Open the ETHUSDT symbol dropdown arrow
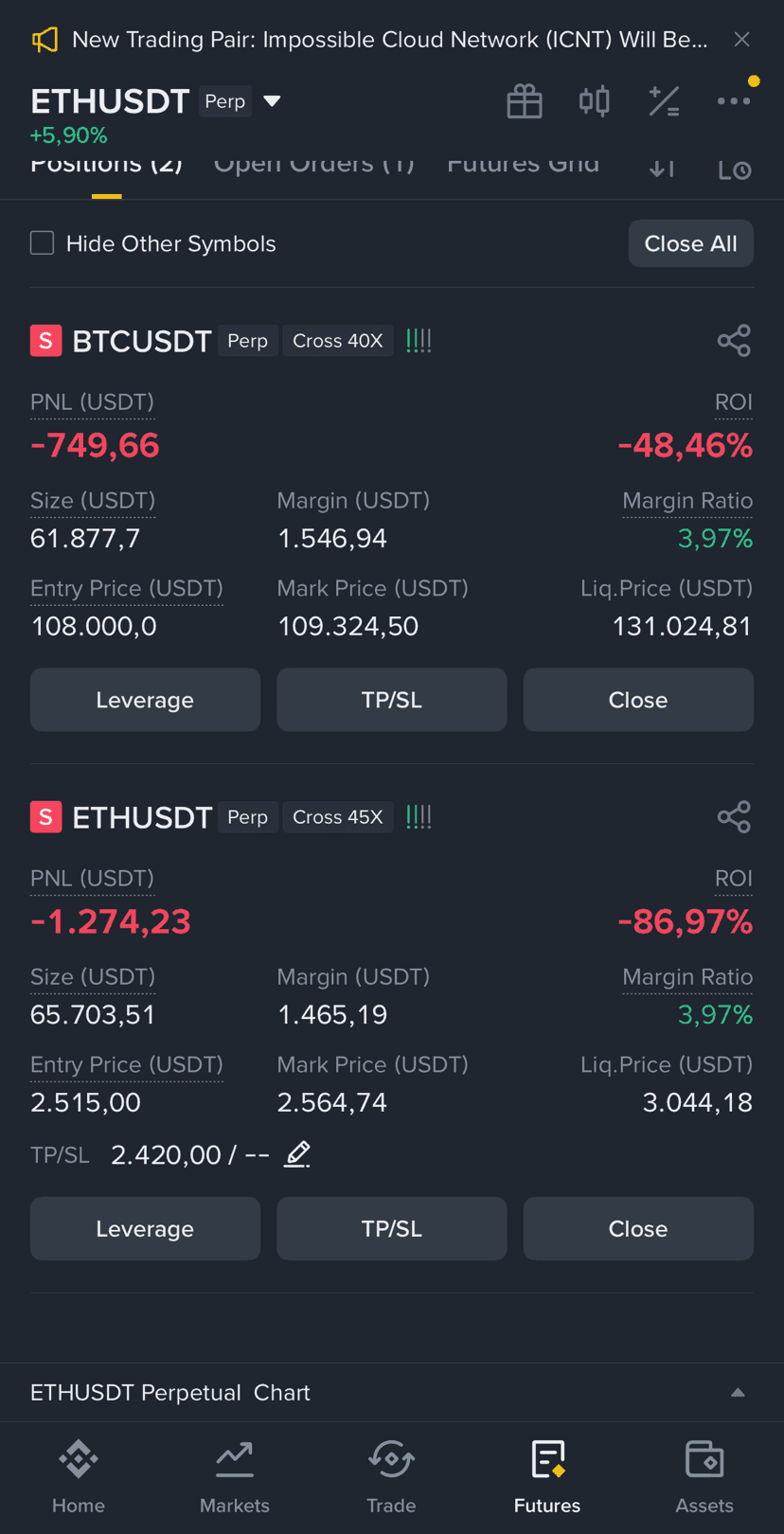Screen dimensions: 784x1534 pyautogui.click(x=272, y=101)
